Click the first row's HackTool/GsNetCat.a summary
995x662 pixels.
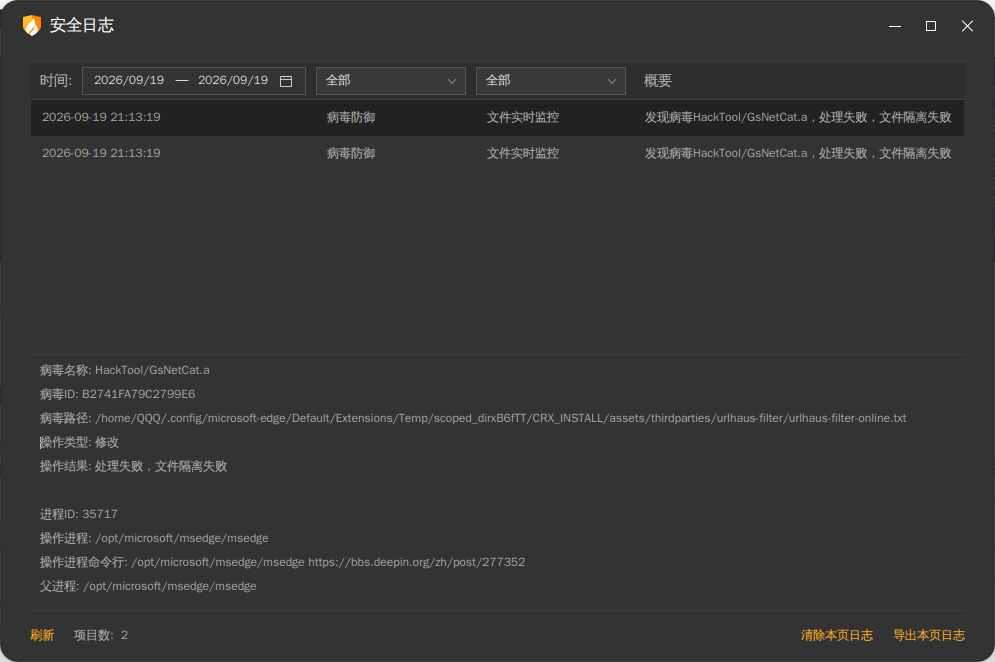coord(798,117)
